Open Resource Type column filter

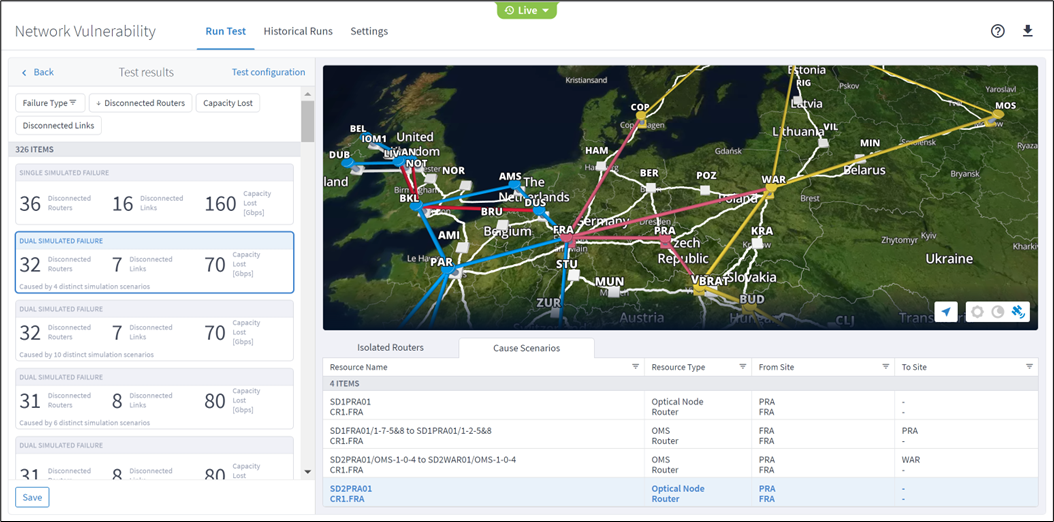(742, 367)
